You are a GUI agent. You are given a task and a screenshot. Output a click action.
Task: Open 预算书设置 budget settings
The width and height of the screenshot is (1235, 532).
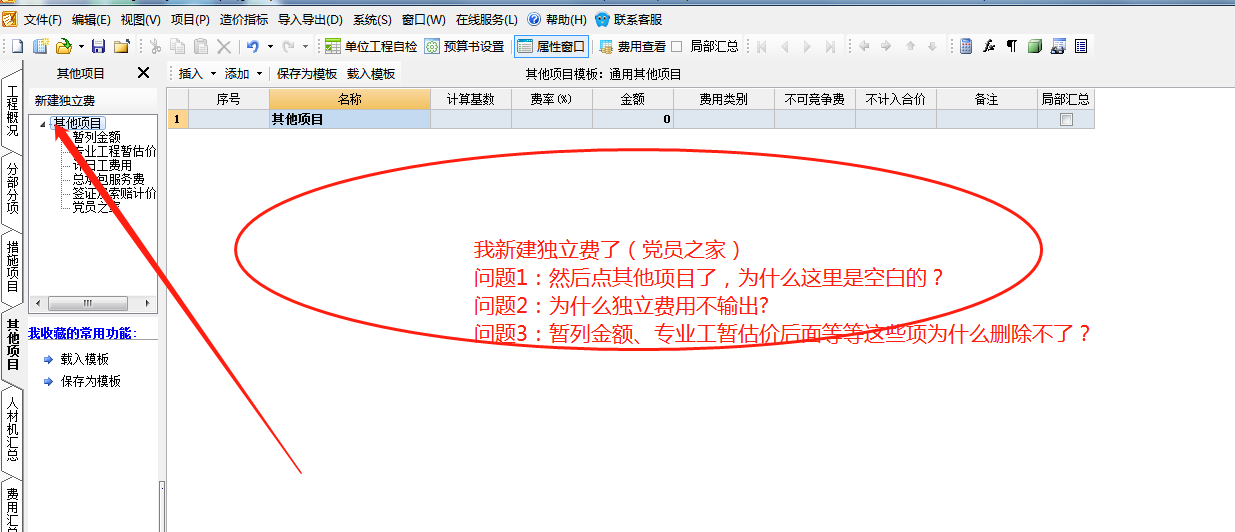coord(464,46)
